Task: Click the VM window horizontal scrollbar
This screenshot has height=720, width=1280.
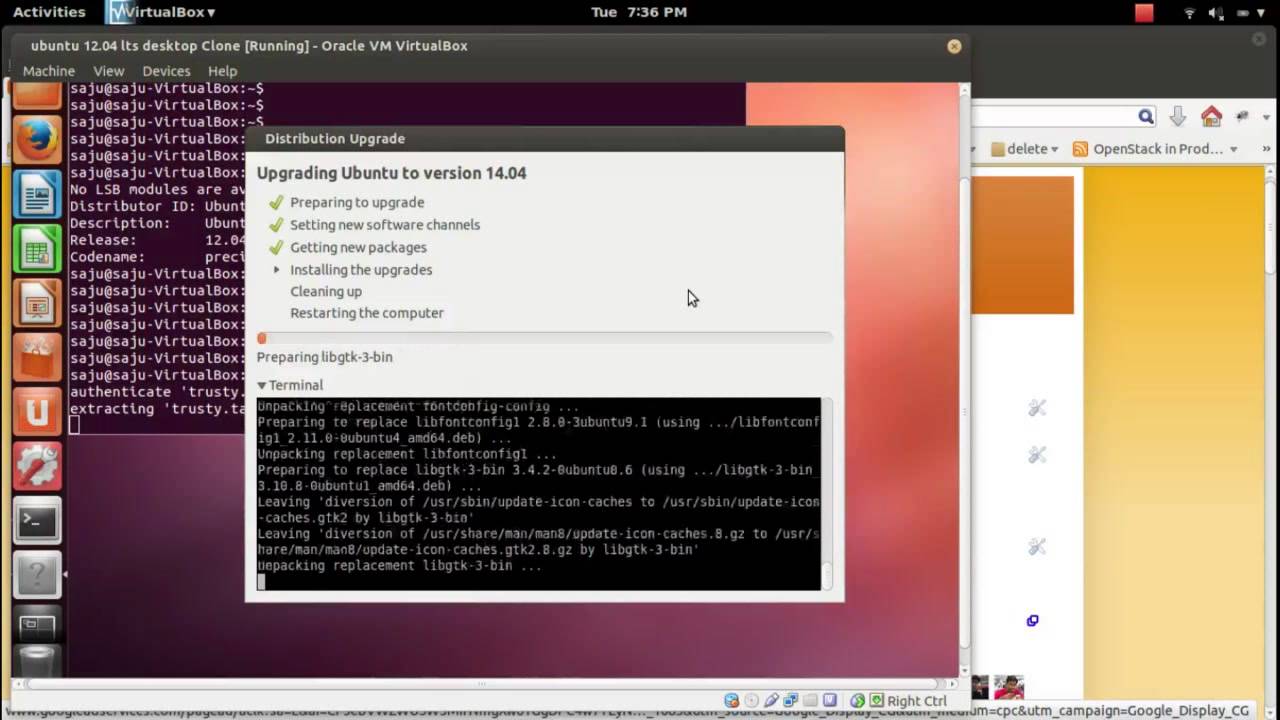Action: (x=484, y=683)
